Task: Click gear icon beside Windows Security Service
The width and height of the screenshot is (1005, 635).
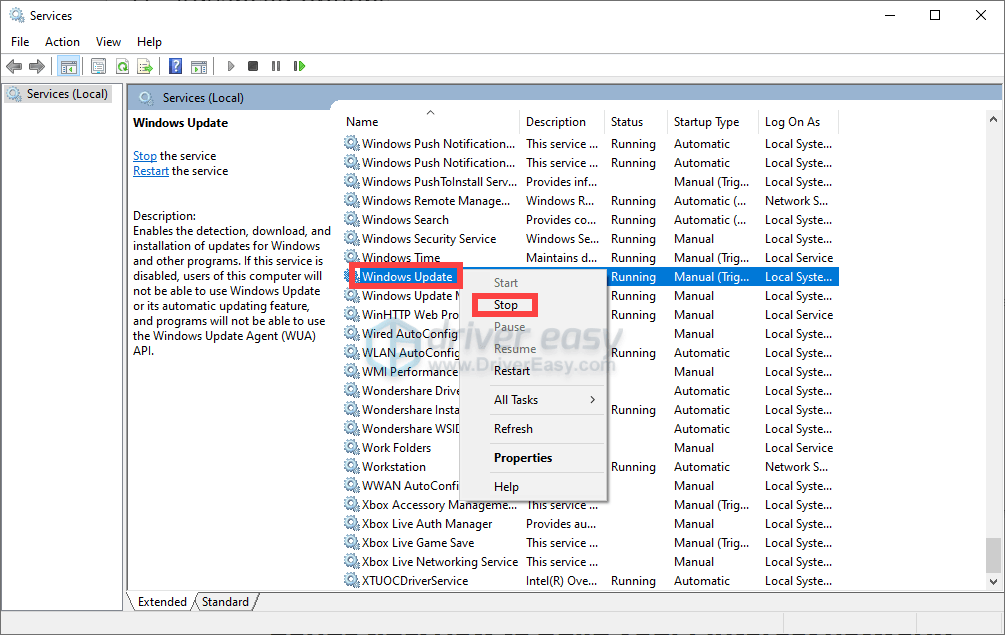Action: tap(351, 238)
